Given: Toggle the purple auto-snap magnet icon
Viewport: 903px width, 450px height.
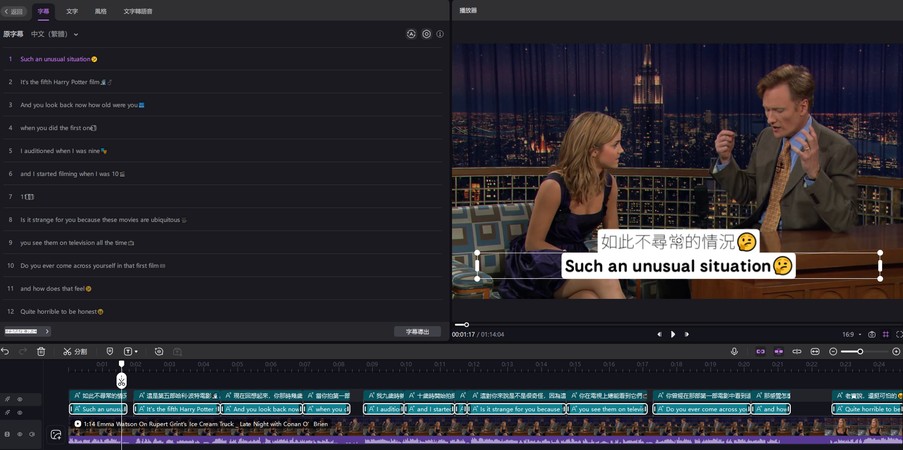Looking at the screenshot, I should [x=779, y=351].
